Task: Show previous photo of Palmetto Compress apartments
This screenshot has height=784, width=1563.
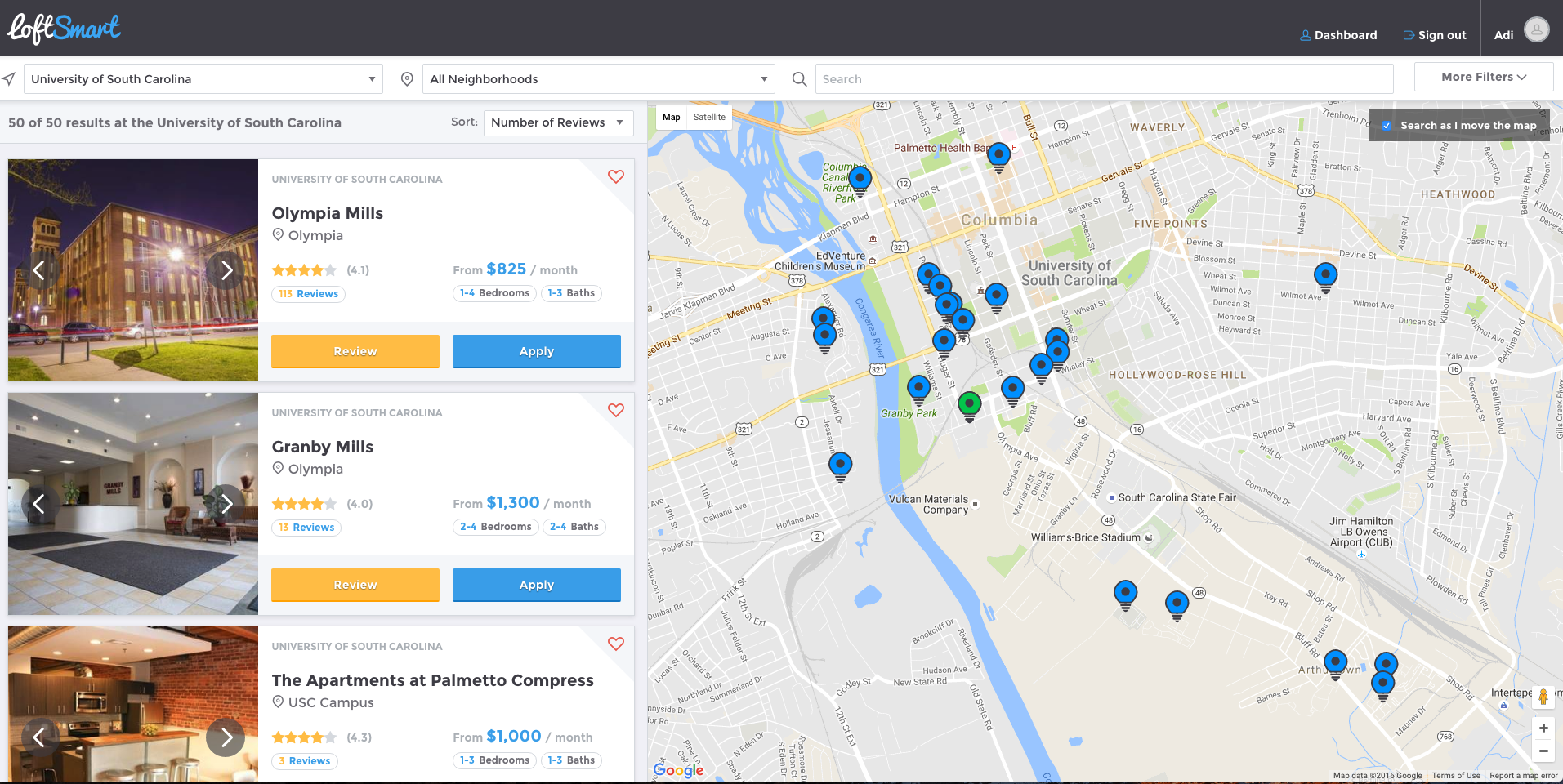Action: [38, 737]
